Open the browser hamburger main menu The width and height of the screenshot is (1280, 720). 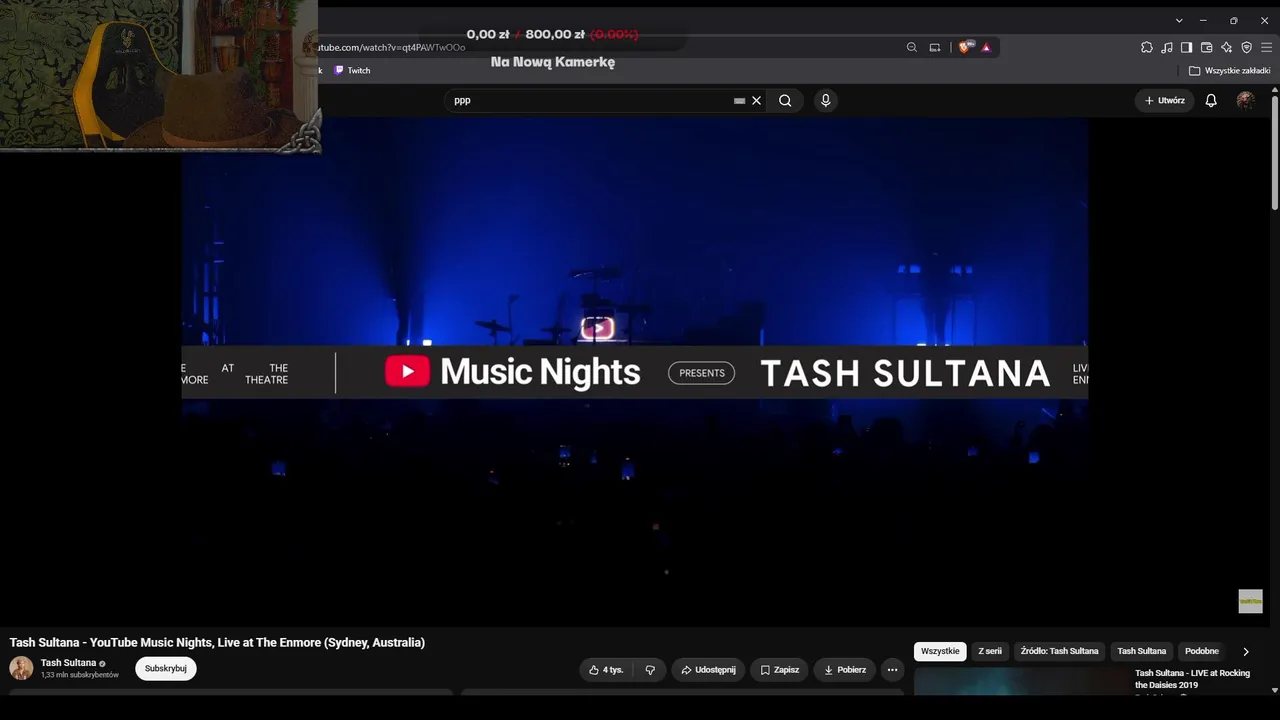click(x=1266, y=47)
